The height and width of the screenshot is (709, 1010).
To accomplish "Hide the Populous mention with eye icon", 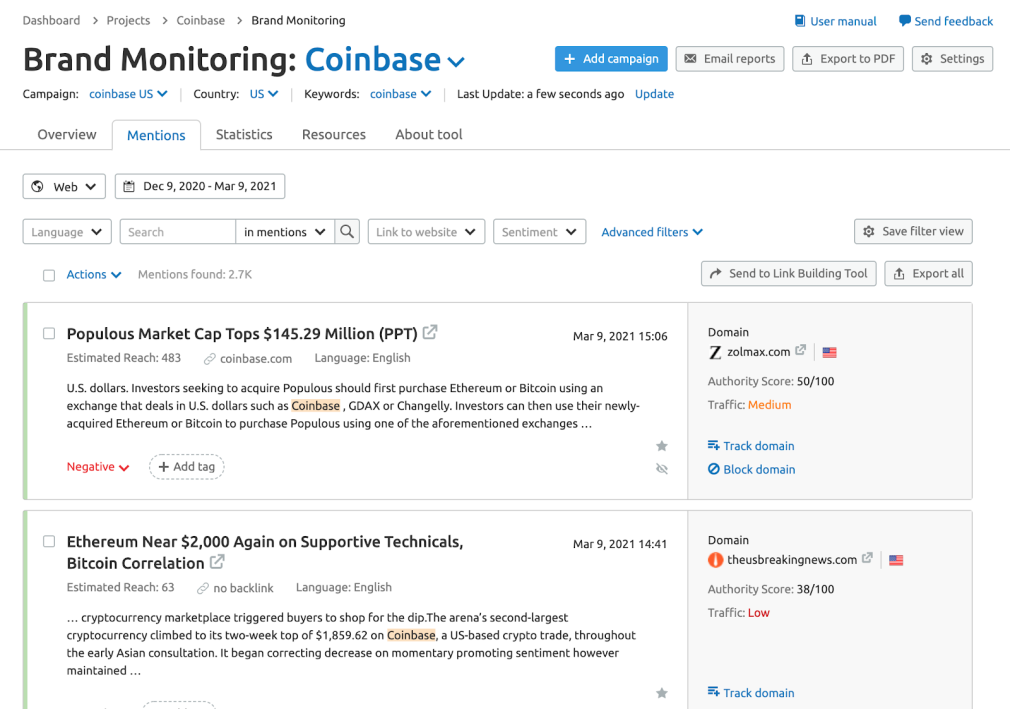I will pos(661,468).
